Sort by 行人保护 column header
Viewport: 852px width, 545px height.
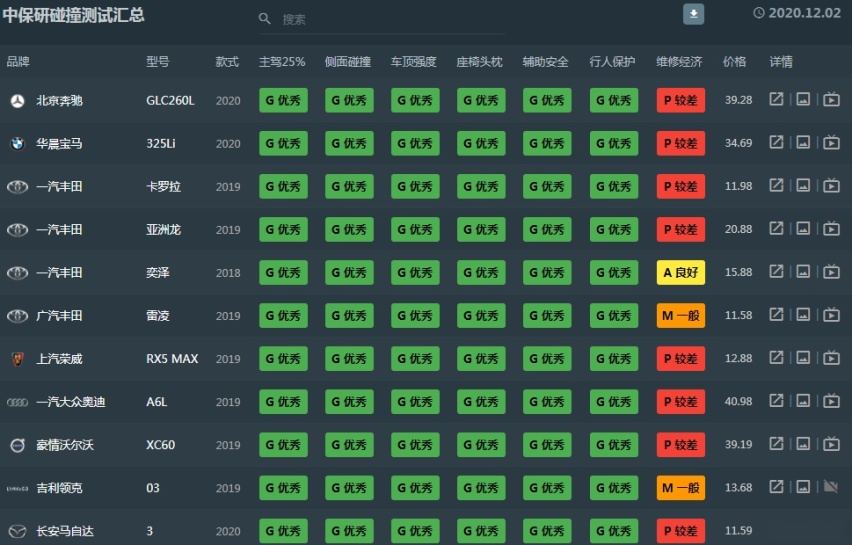click(x=612, y=61)
